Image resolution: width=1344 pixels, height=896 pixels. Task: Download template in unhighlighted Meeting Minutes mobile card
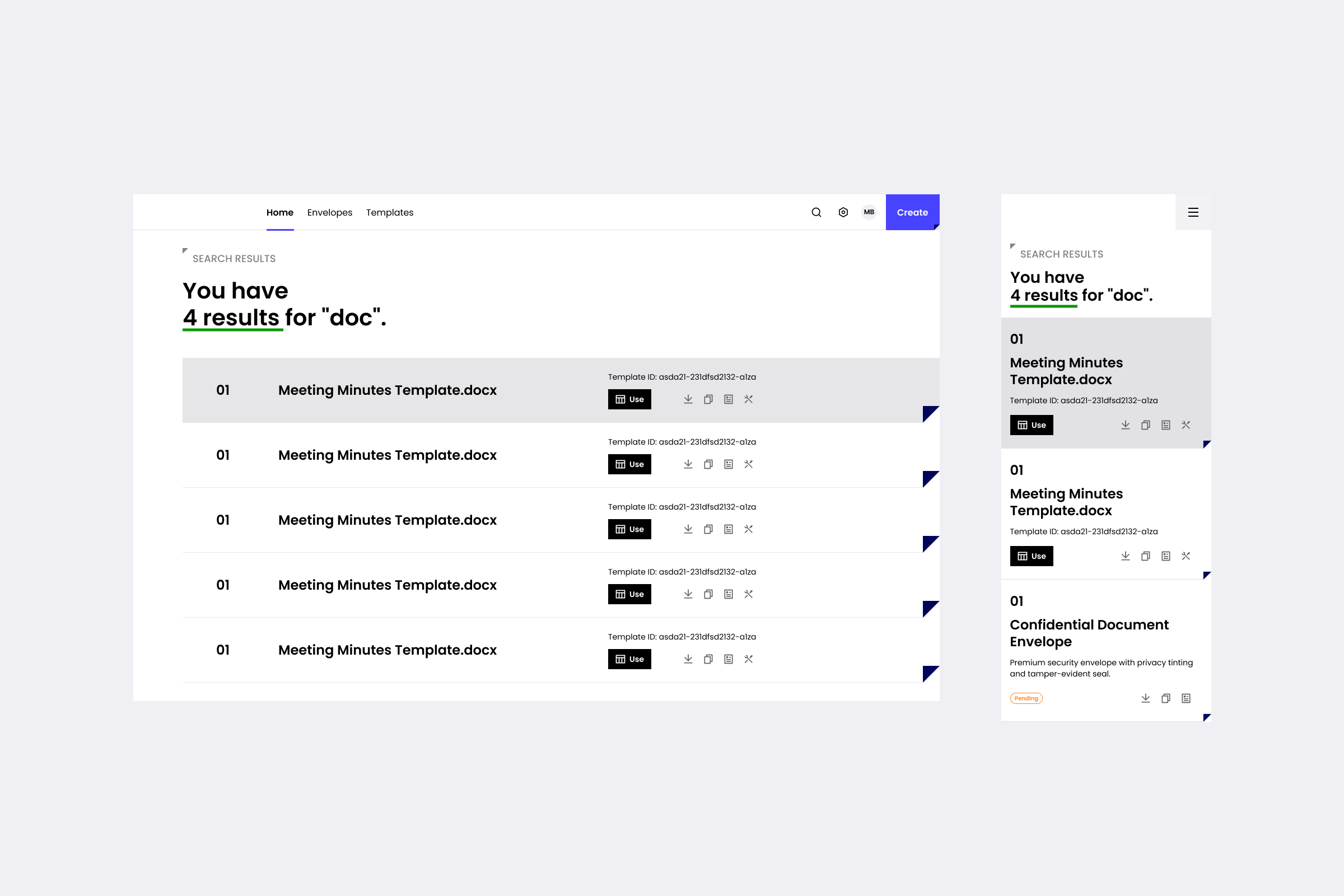point(1125,556)
